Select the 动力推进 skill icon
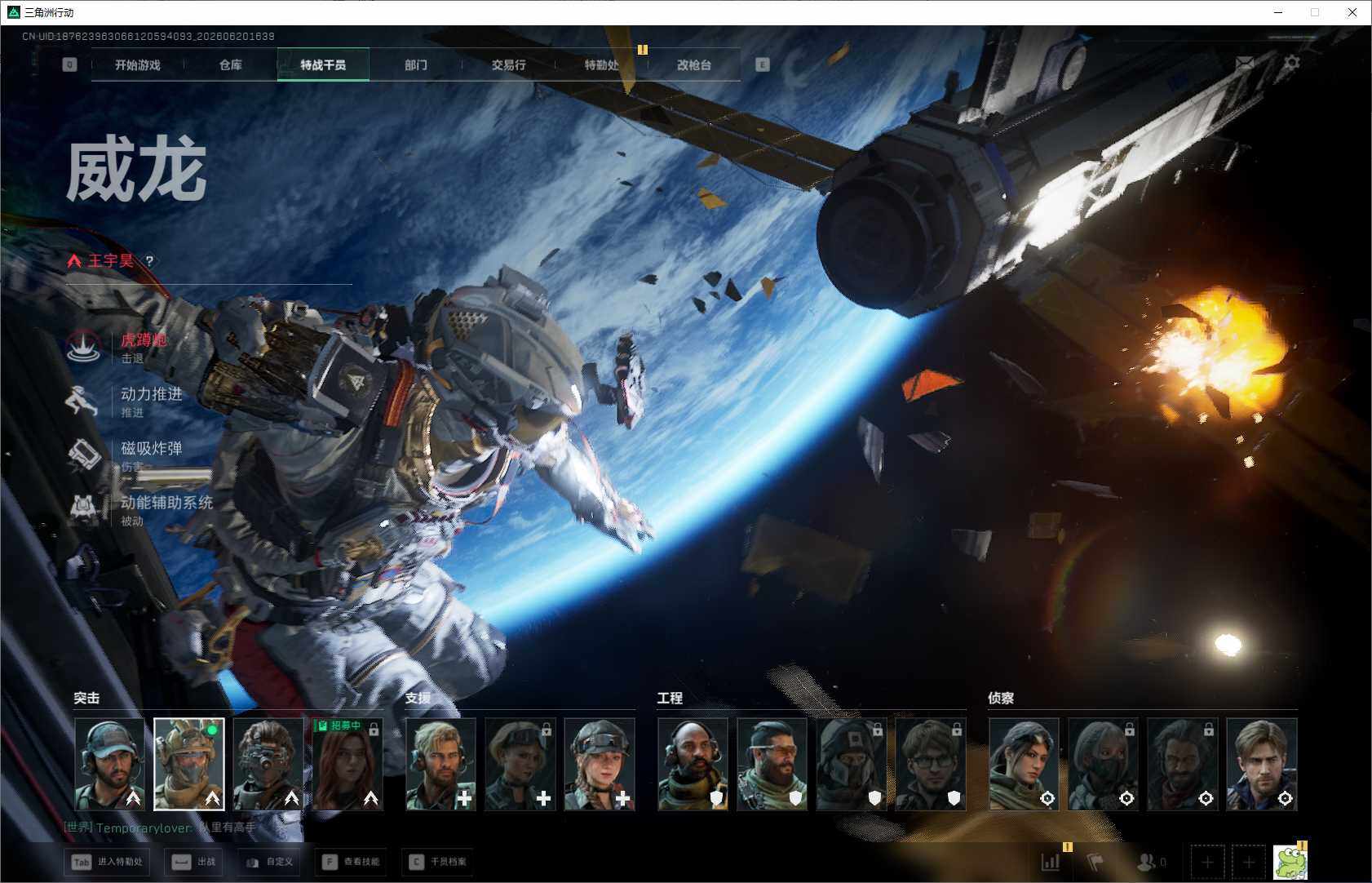The height and width of the screenshot is (883, 1372). coord(83,401)
